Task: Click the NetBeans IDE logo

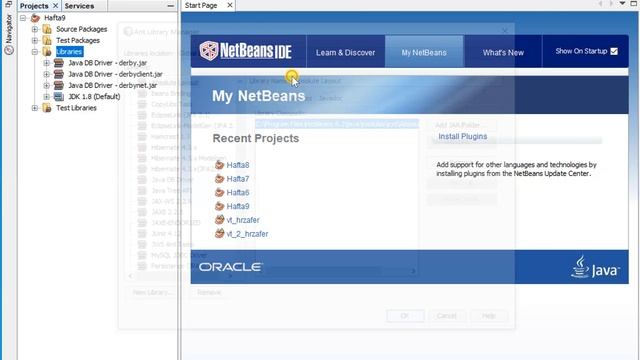Action: click(x=245, y=51)
